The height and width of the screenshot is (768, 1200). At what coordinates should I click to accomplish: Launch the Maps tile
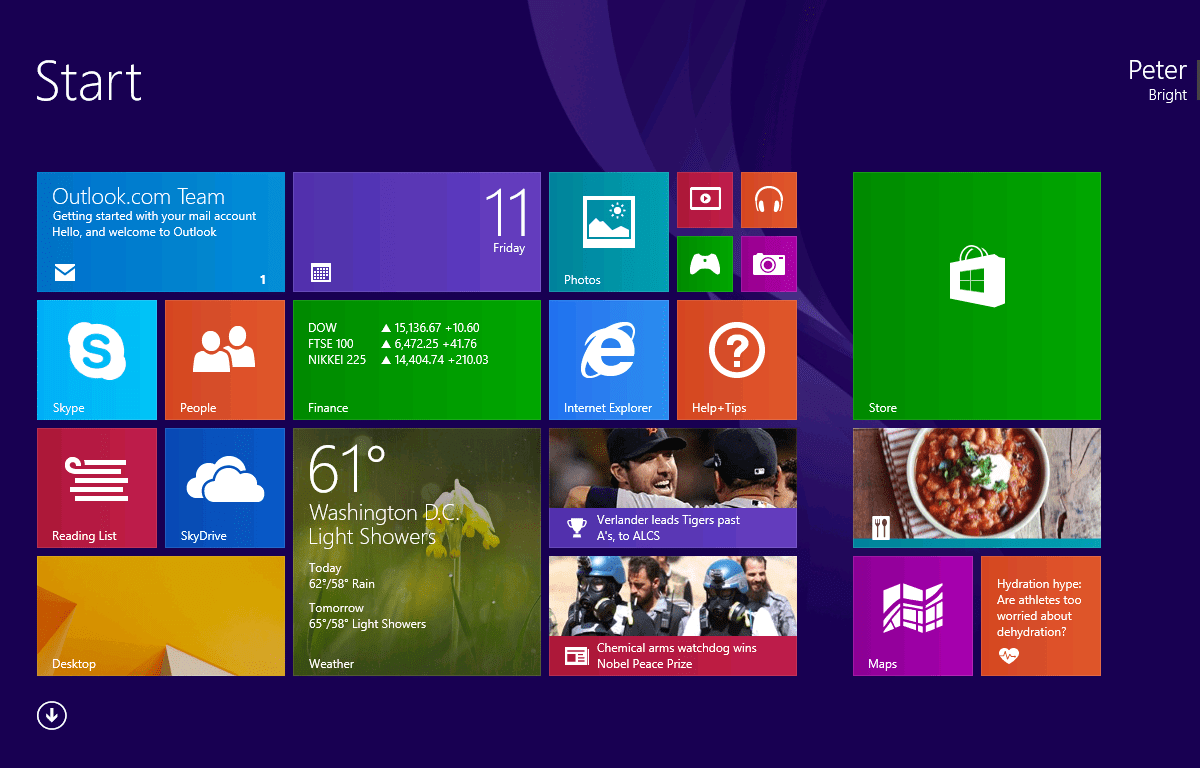tap(913, 616)
